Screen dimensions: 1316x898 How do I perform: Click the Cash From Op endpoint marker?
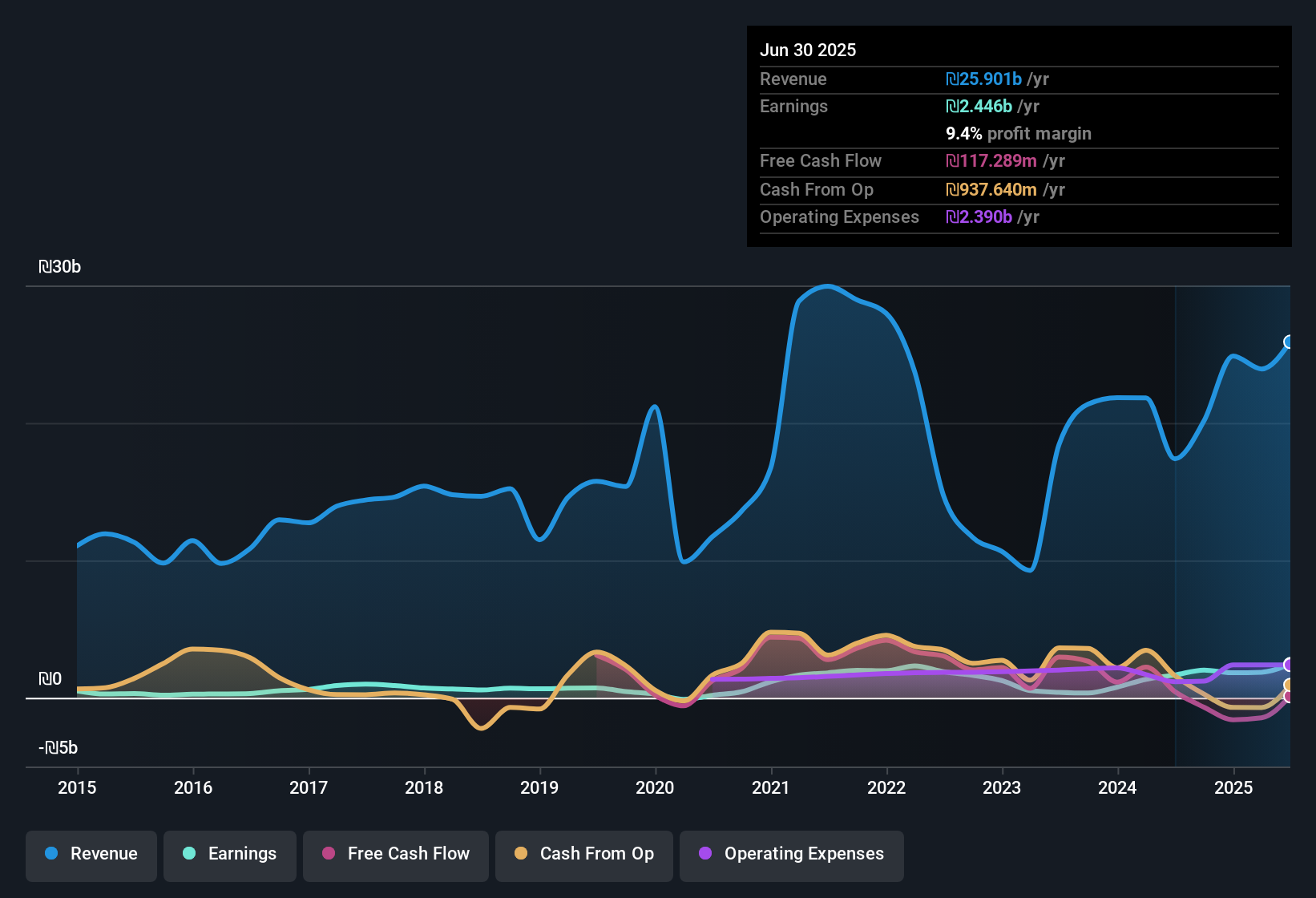[1289, 686]
